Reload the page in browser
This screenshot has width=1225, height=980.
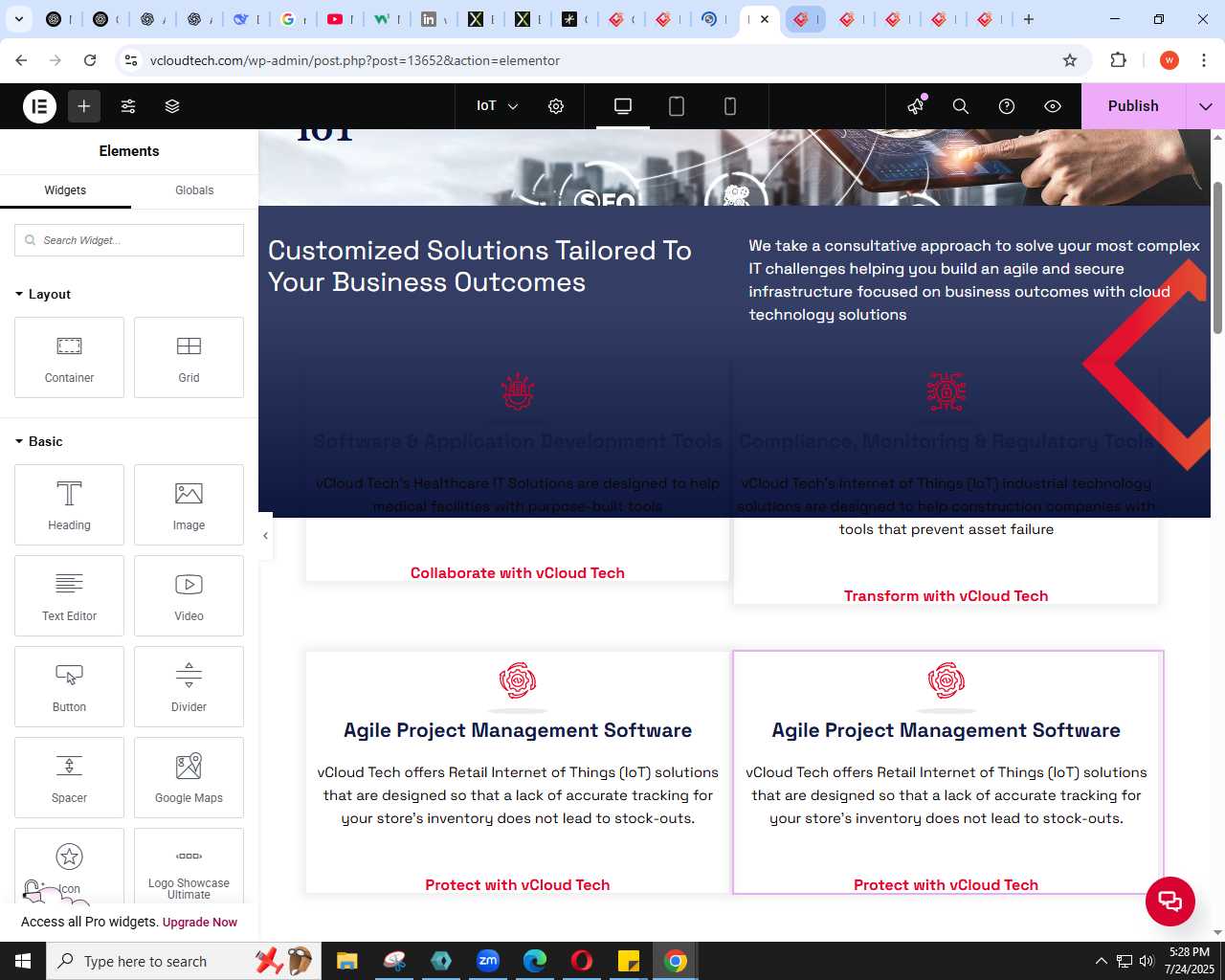click(90, 60)
